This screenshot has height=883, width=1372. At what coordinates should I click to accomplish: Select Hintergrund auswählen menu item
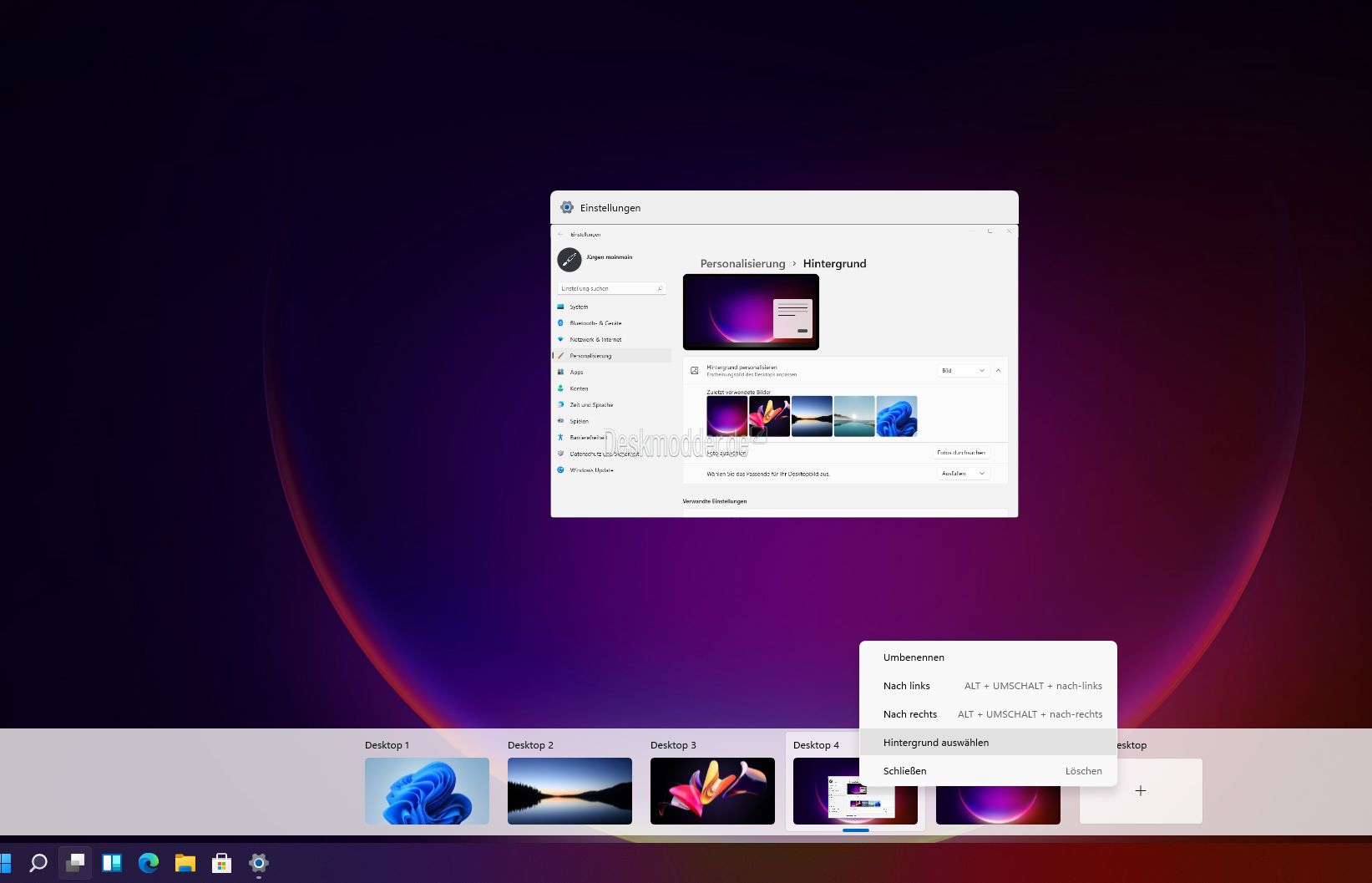tap(936, 743)
